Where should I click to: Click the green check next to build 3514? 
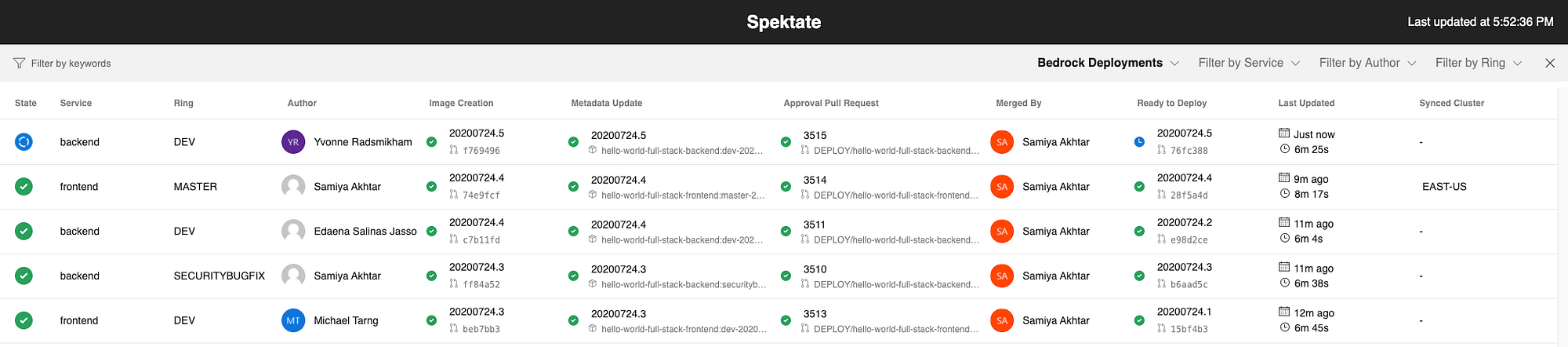[x=786, y=187]
